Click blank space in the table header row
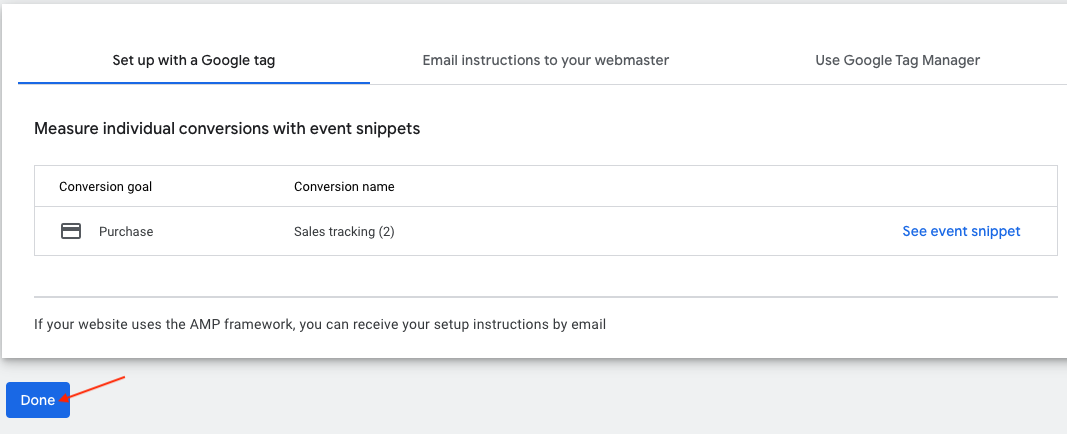This screenshot has height=434, width=1067. pos(680,186)
